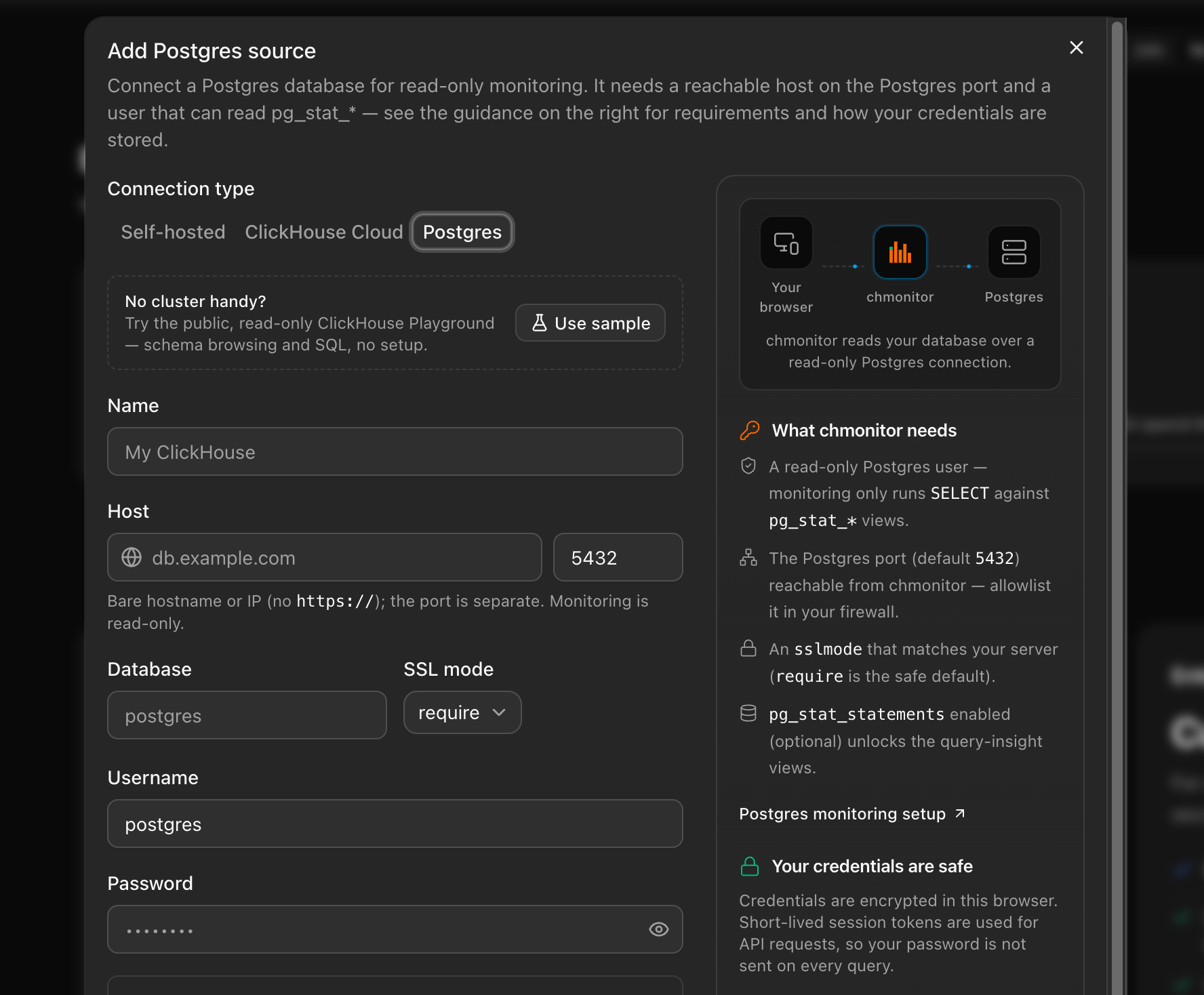The width and height of the screenshot is (1204, 995).
Task: Click the Your browser diagram icon
Action: [786, 243]
